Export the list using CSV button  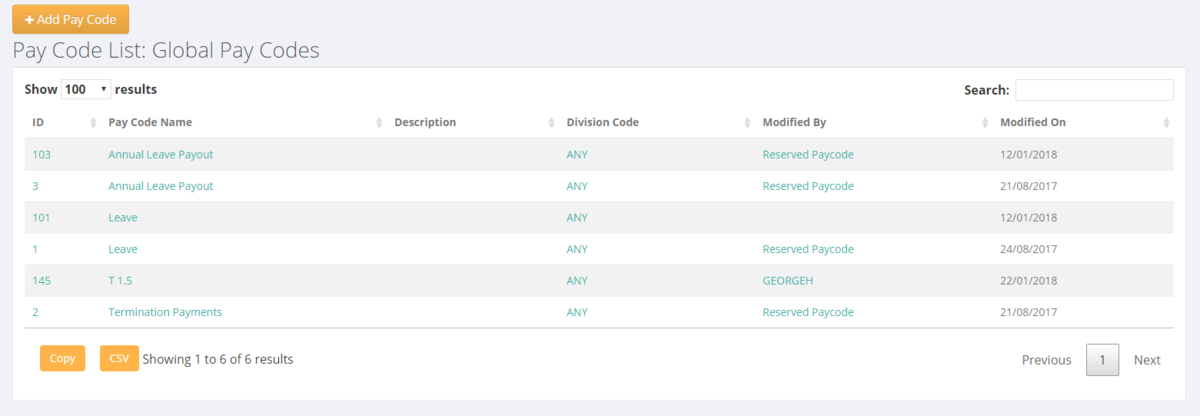coord(119,359)
